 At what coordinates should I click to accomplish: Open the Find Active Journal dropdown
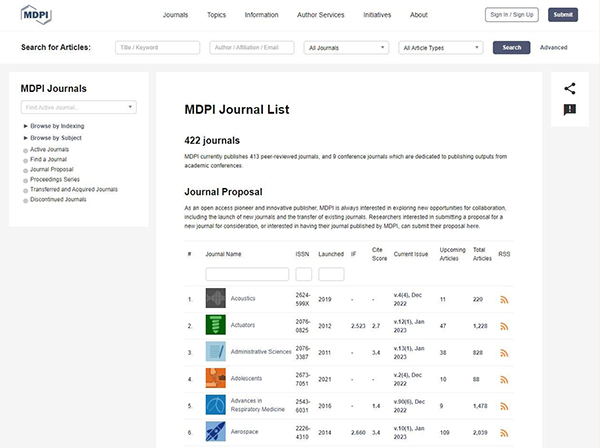[78, 107]
